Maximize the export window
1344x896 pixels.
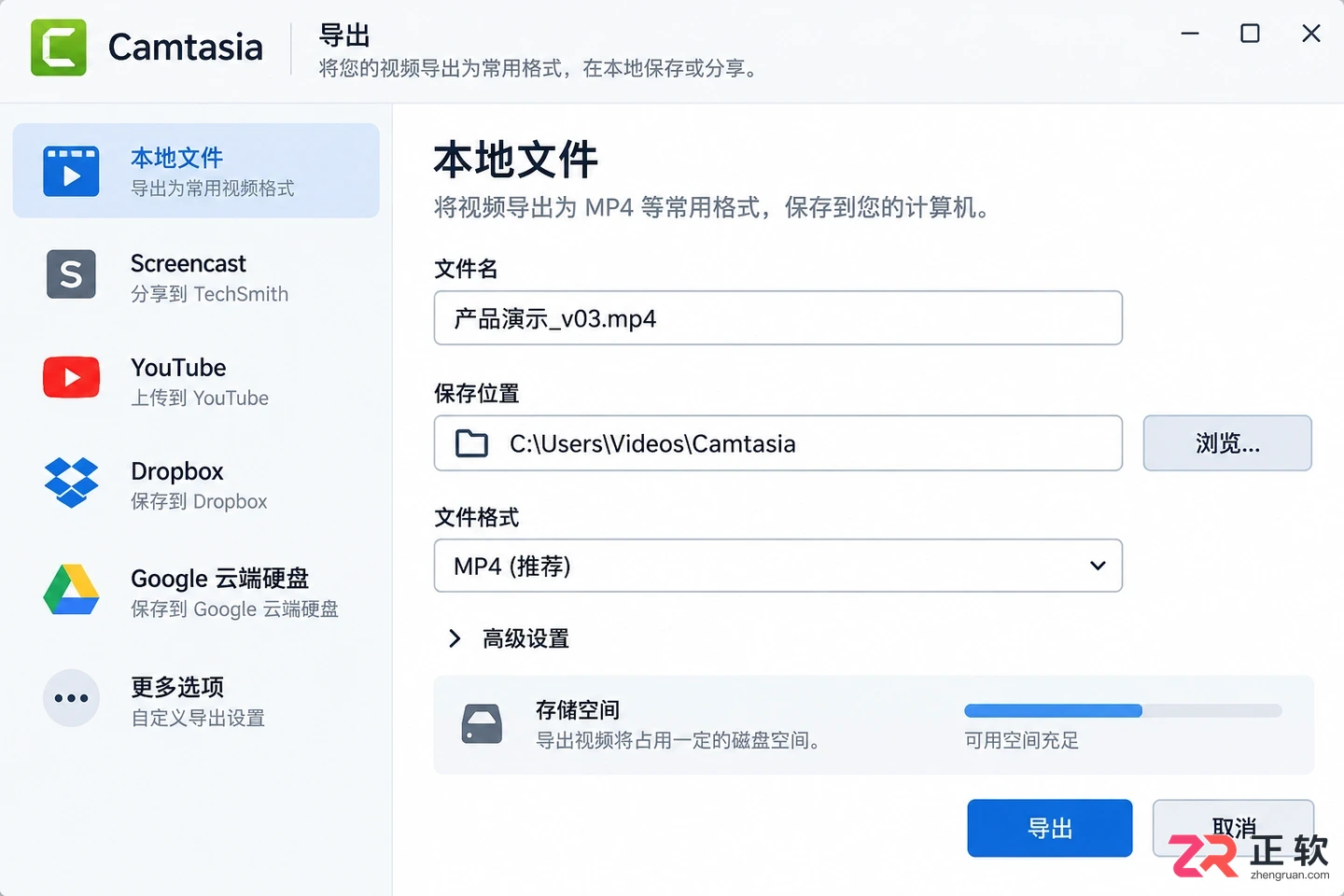1250,34
